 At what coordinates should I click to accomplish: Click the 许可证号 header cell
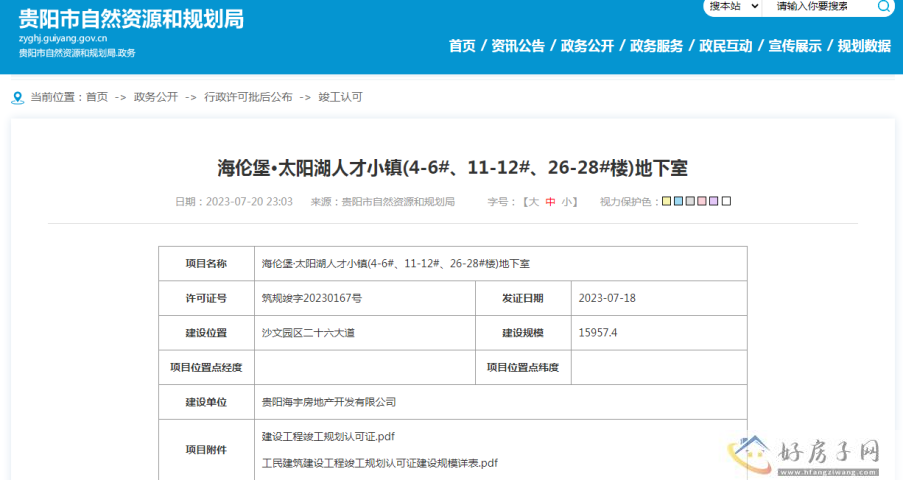[206, 298]
